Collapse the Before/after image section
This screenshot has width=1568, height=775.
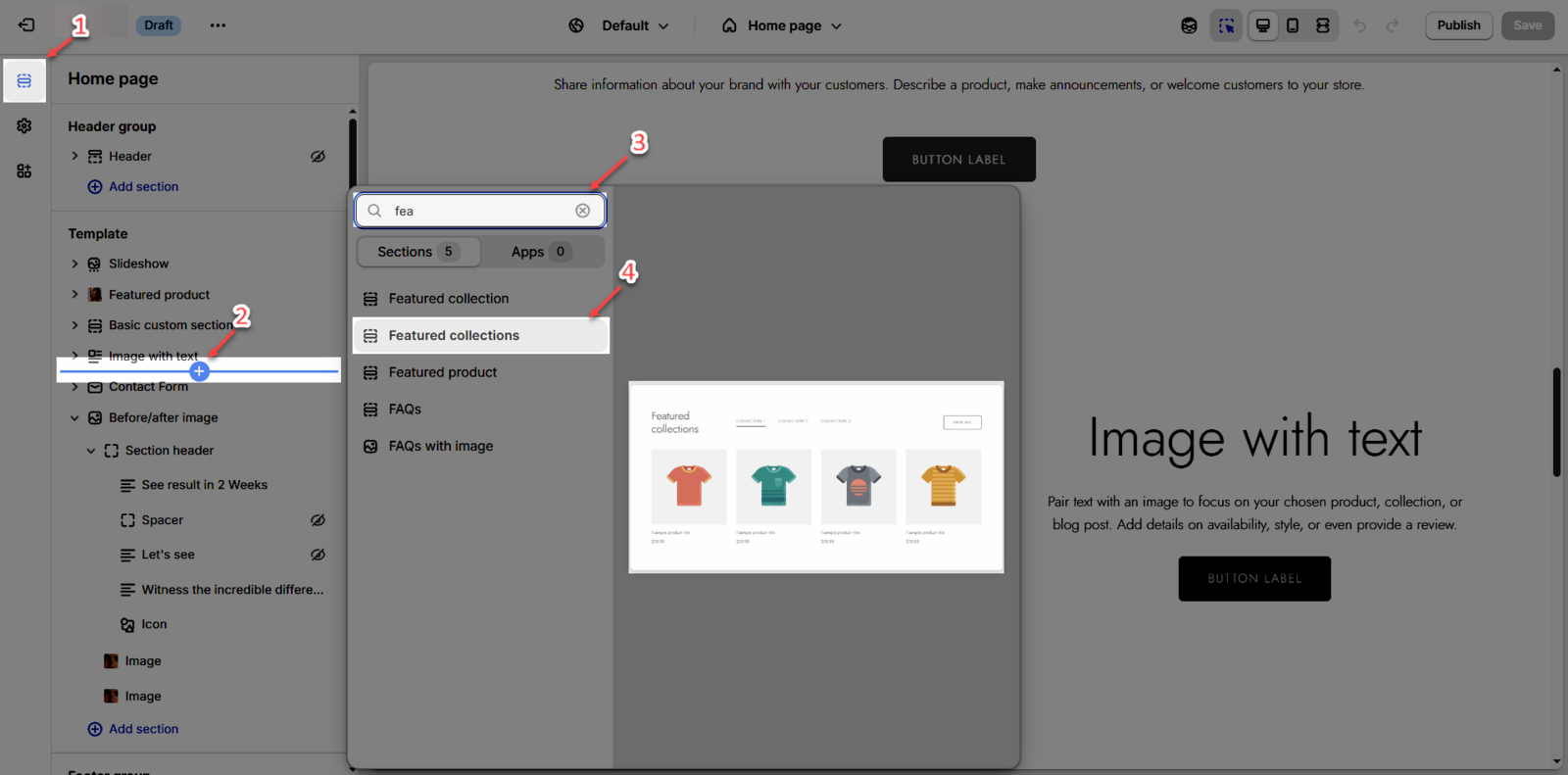point(74,417)
